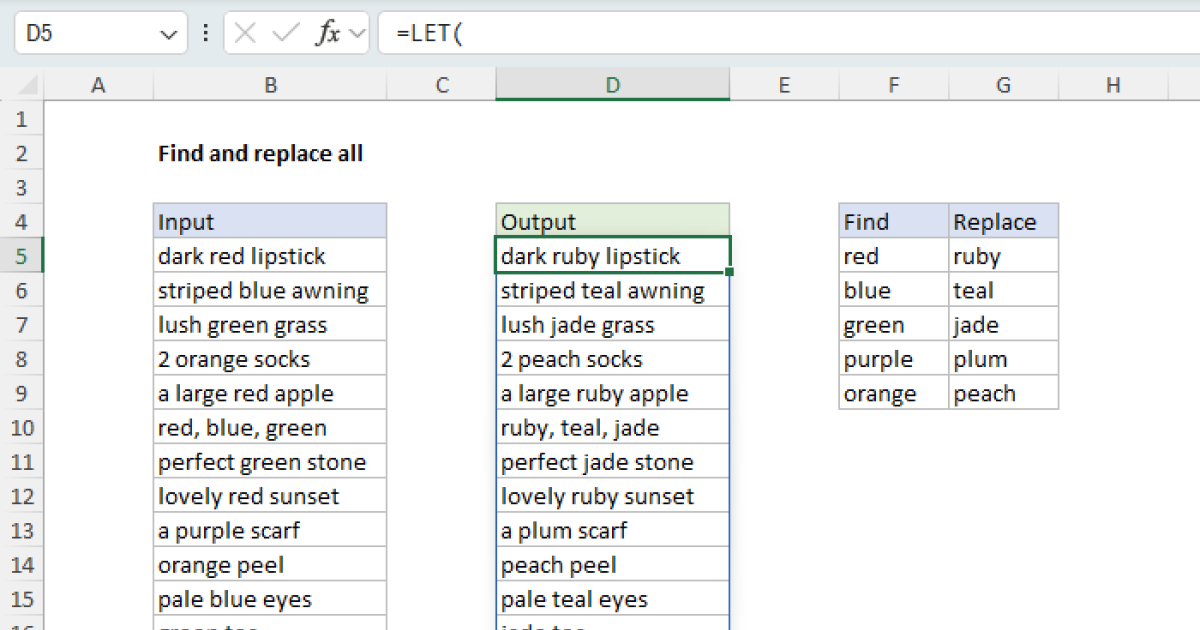The image size is (1200, 630).
Task: Expand the function list chevron beside fx
Action: coord(357,34)
